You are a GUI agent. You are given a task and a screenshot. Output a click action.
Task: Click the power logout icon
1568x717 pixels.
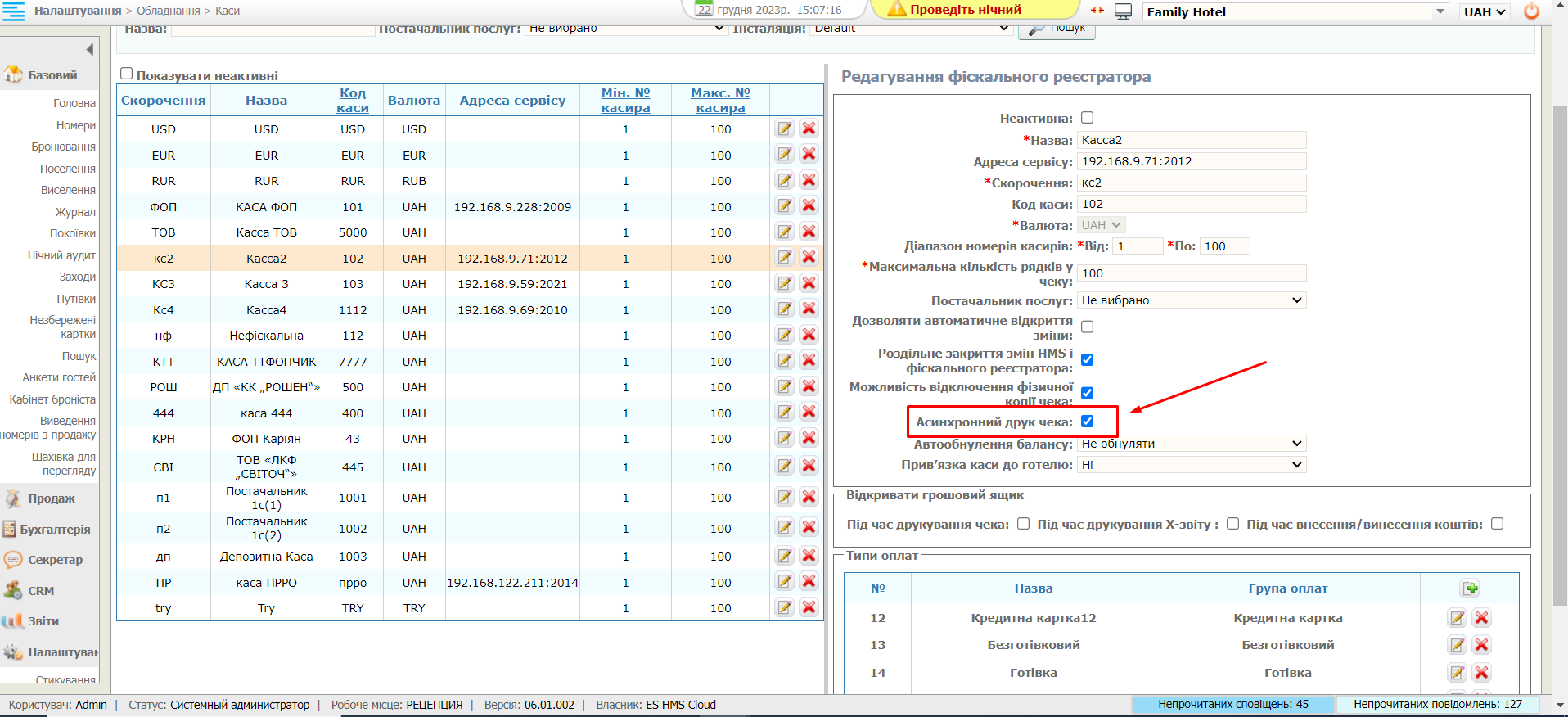[1531, 11]
